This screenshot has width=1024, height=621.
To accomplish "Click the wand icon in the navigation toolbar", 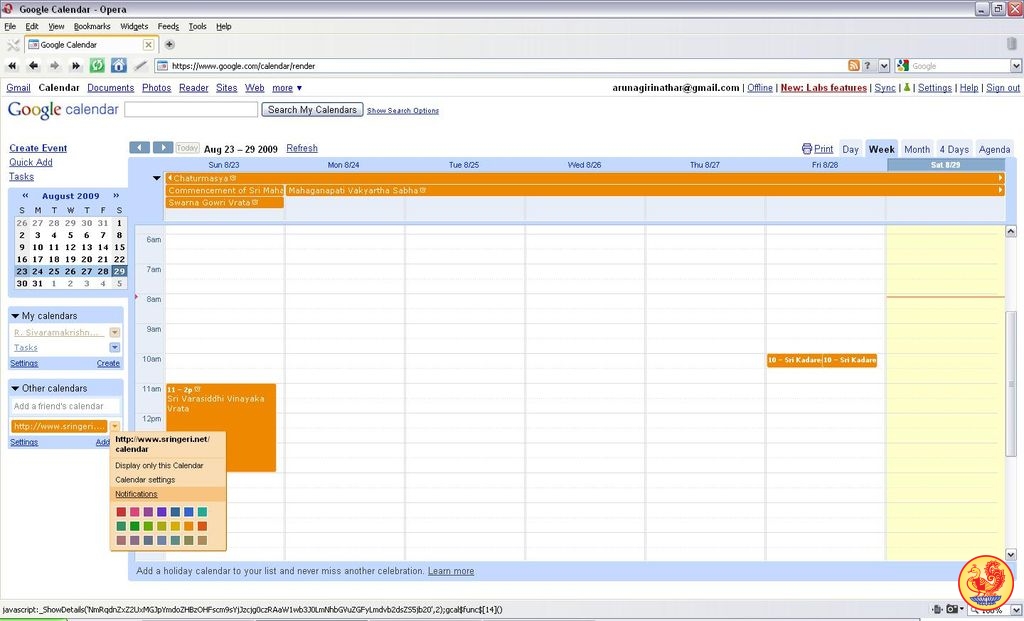I will pyautogui.click(x=140, y=65).
